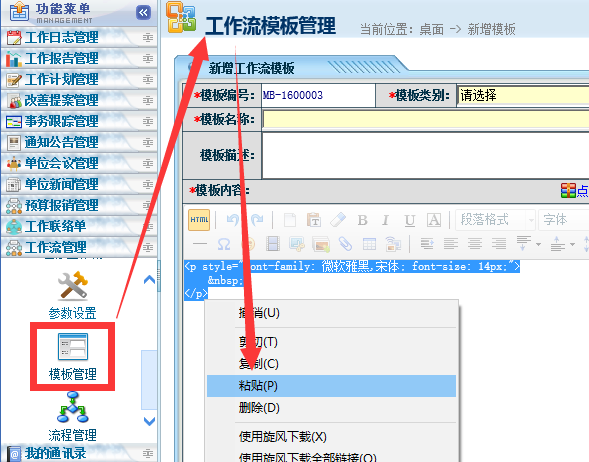Apply underline formatting in editor toolbar

[410, 220]
